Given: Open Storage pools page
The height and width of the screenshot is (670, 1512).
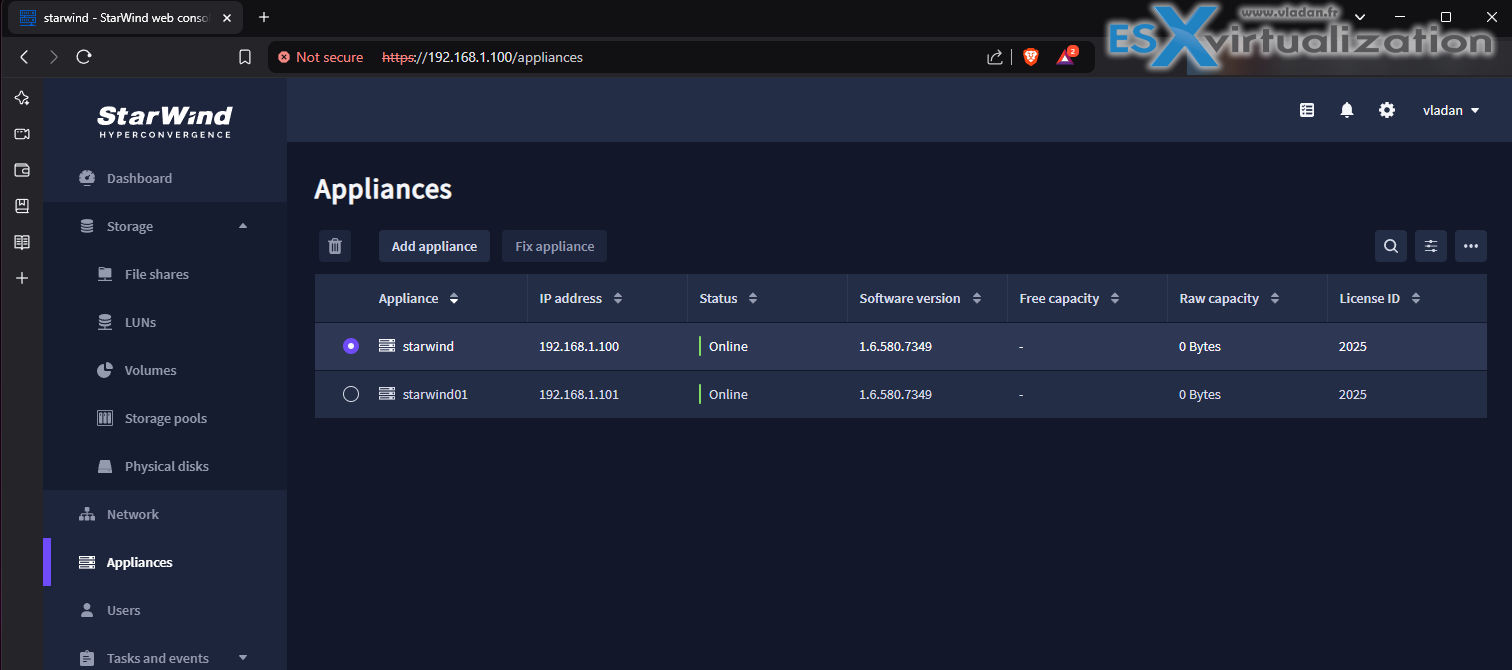Looking at the screenshot, I should 165,418.
